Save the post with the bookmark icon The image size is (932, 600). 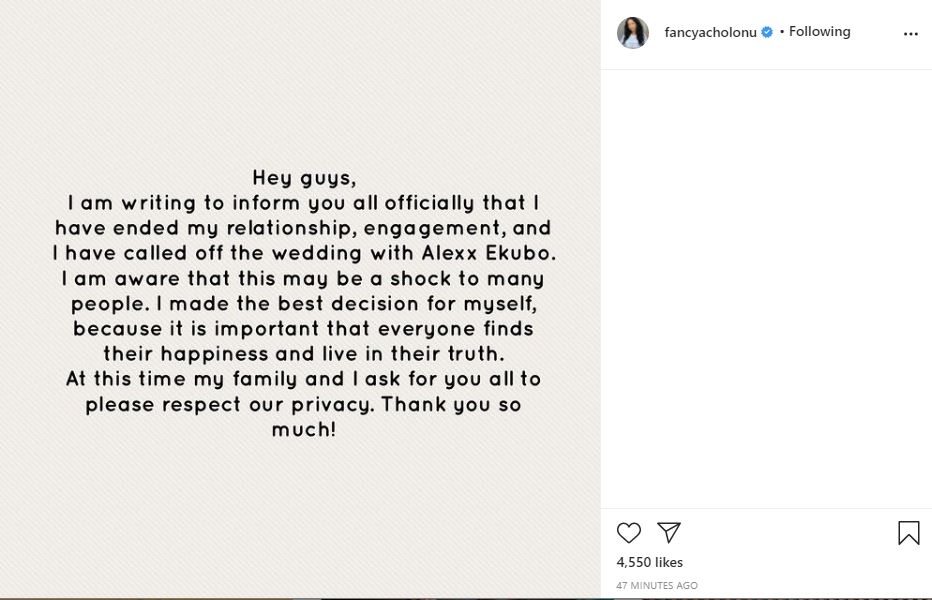point(908,533)
